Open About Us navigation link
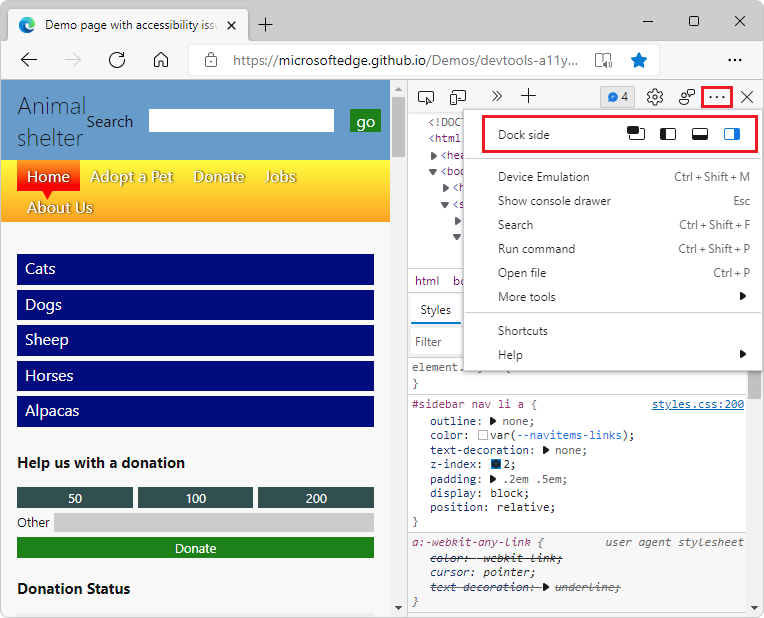 60,208
